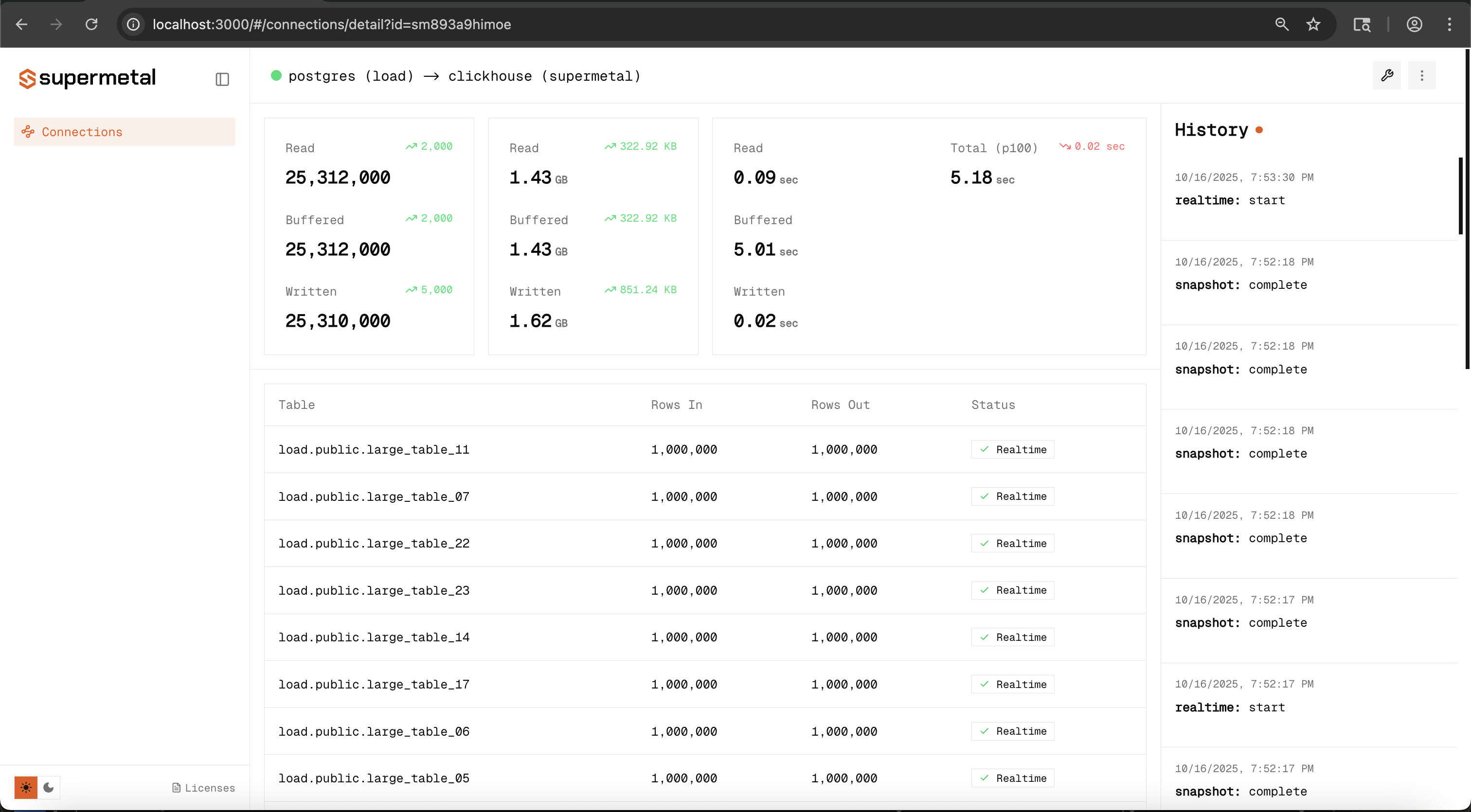Click the supermetal logo
Viewport: 1471px width, 812px height.
coord(88,78)
